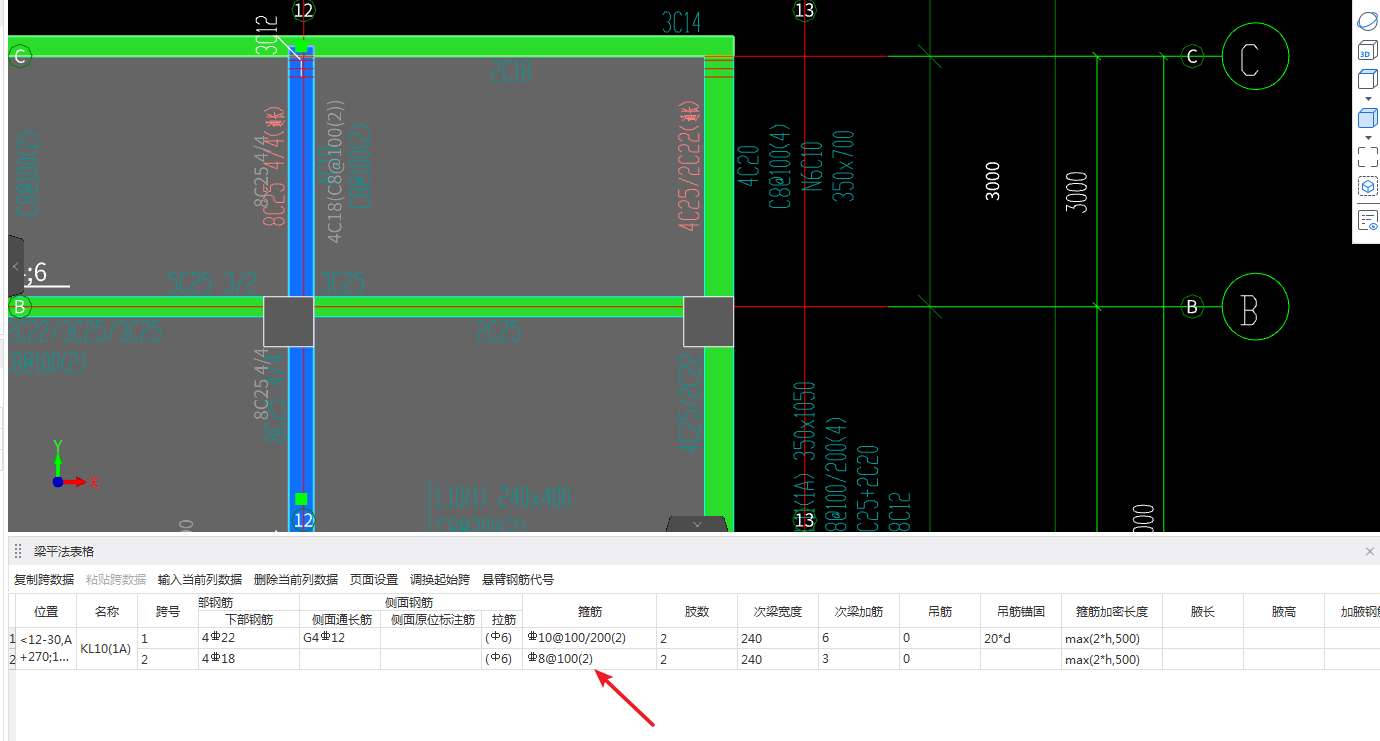Click 输入当前列数据 button
Viewport: 1380px width, 741px height.
click(200, 580)
